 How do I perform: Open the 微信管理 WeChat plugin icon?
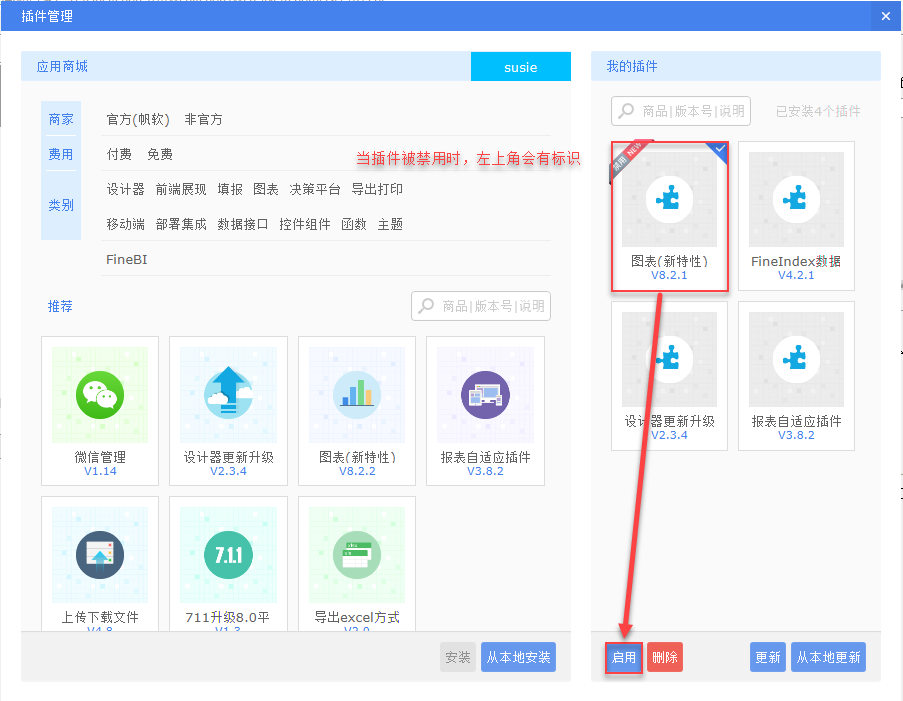[x=100, y=395]
